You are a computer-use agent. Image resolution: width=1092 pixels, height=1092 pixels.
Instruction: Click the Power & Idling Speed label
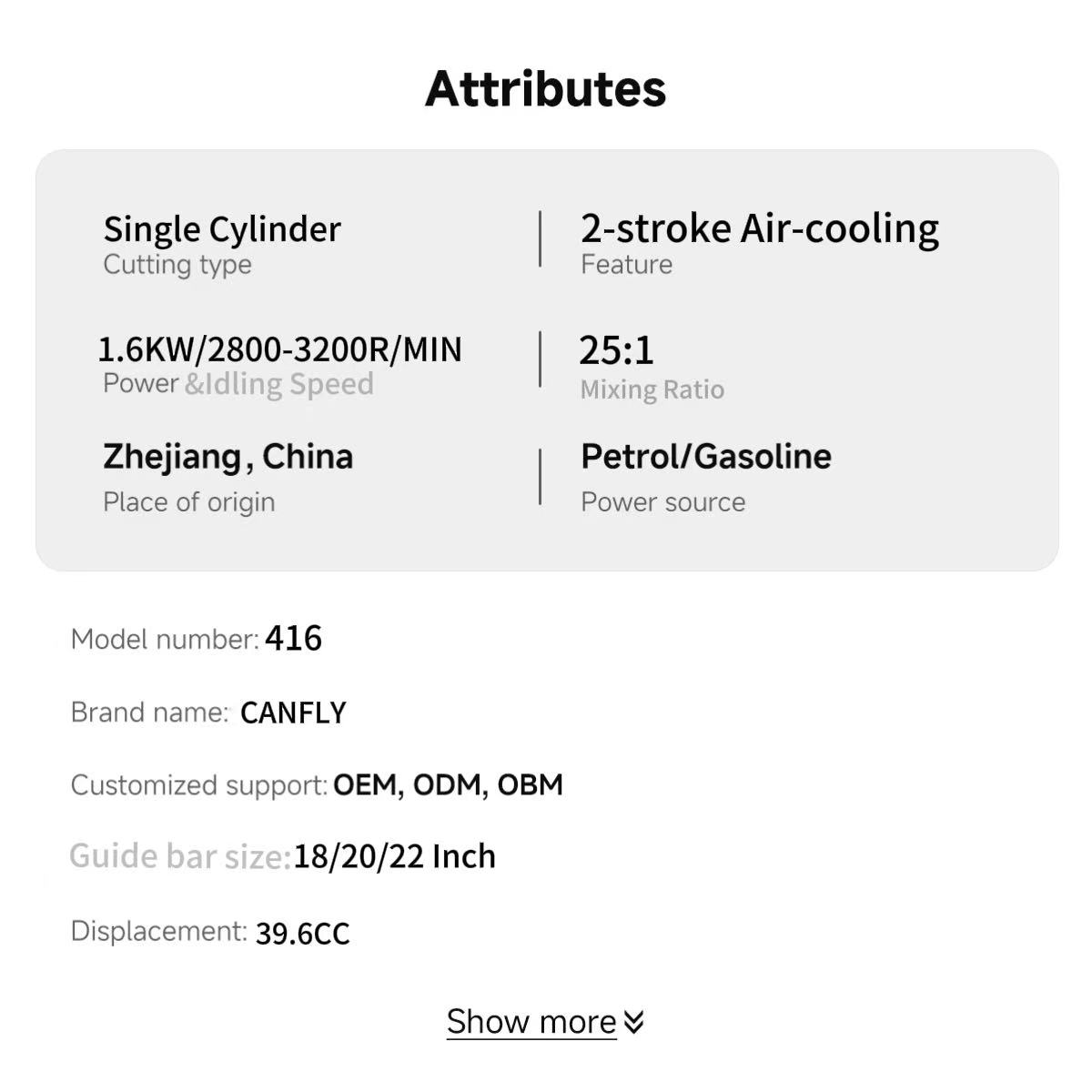(238, 384)
